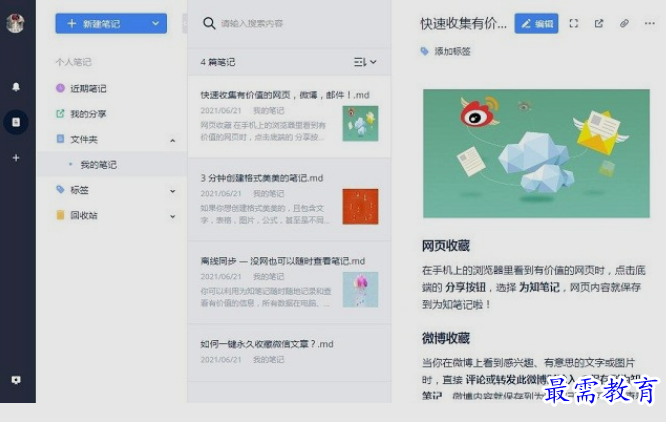This screenshot has width=666, height=422.
Task: Select the 标签 item
Action: tap(79, 190)
